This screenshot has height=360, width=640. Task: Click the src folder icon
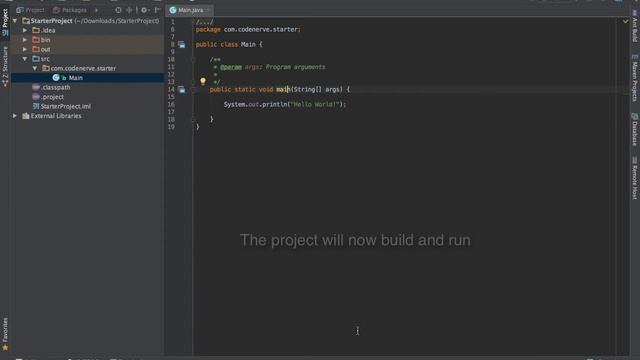click(36, 59)
